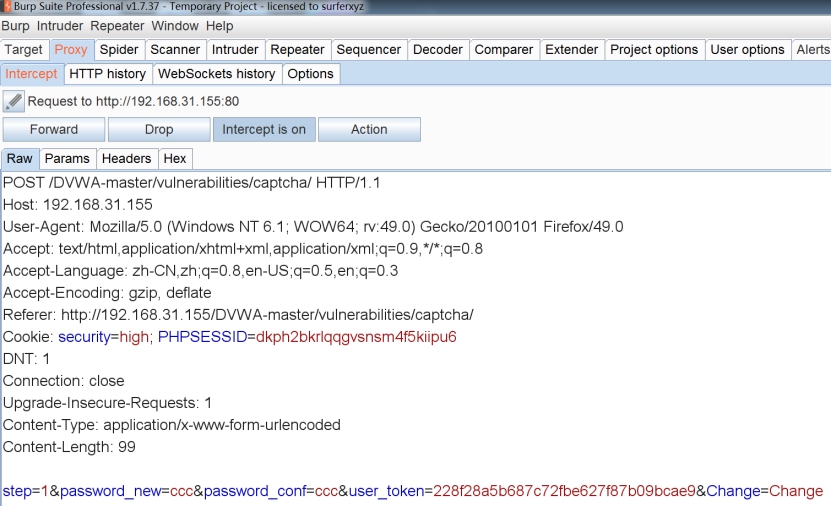This screenshot has width=831, height=506.
Task: Switch to the Headers view tab
Action: coord(126,158)
